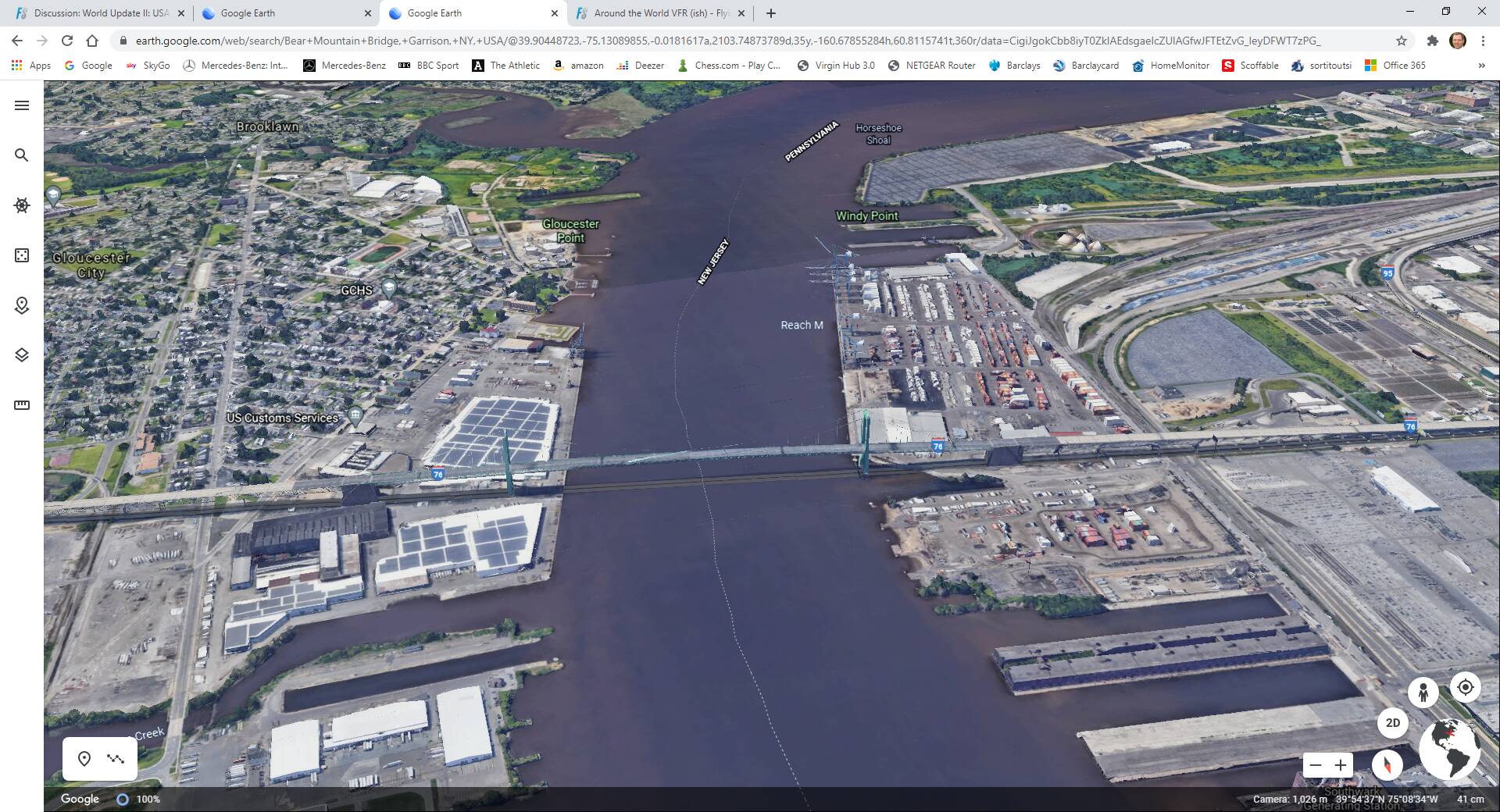Close the Discussion World Update tab

tap(181, 13)
